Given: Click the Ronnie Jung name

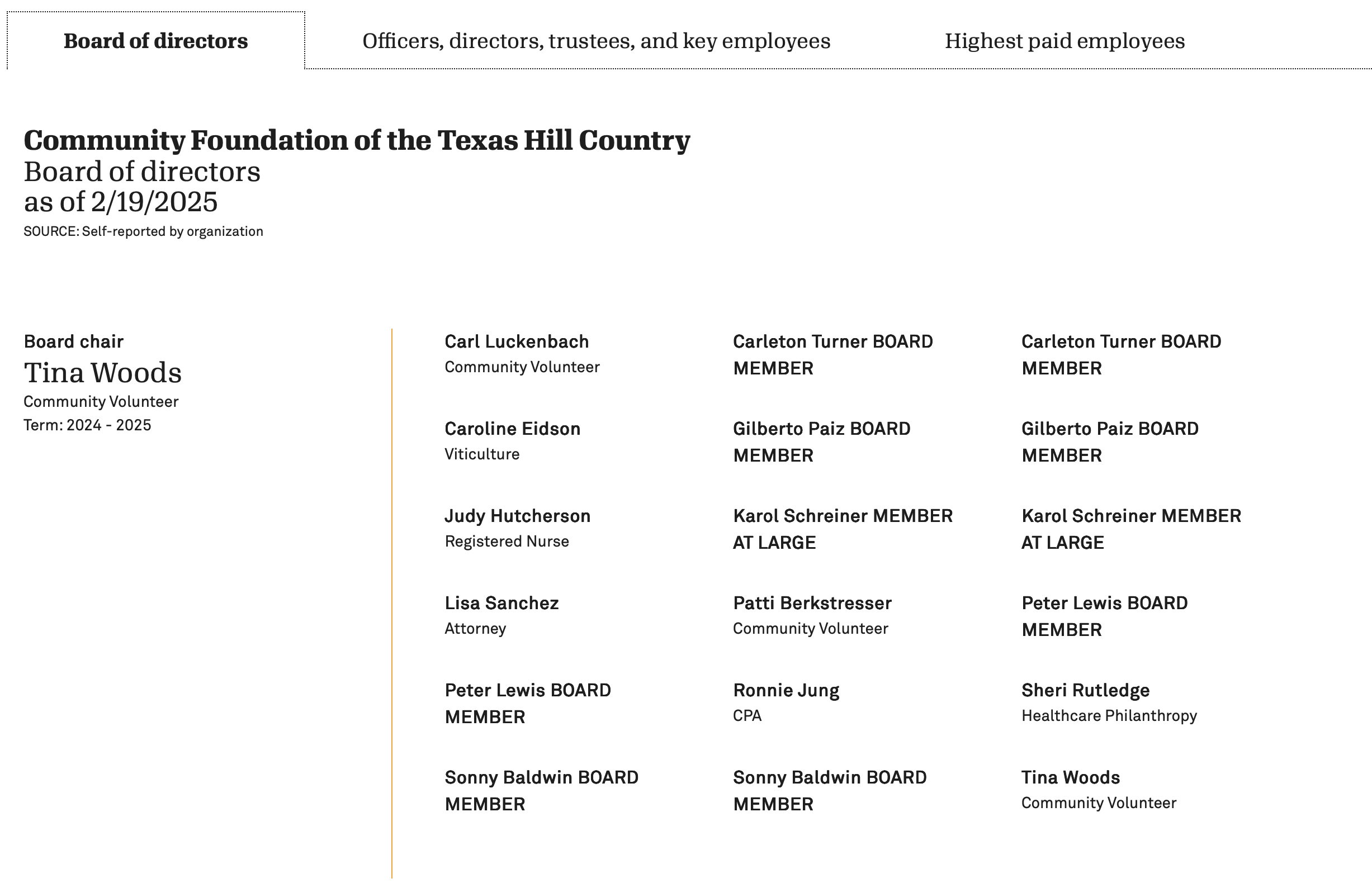Looking at the screenshot, I should pos(787,690).
